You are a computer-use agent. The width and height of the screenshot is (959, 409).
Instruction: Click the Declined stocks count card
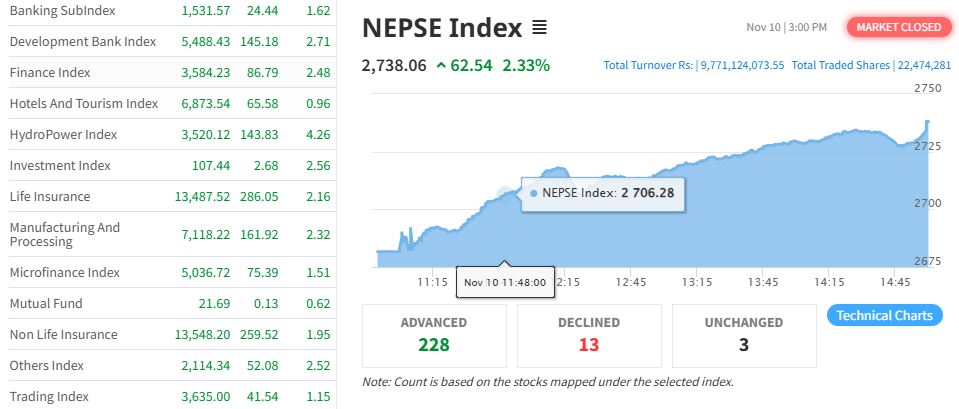pos(589,335)
